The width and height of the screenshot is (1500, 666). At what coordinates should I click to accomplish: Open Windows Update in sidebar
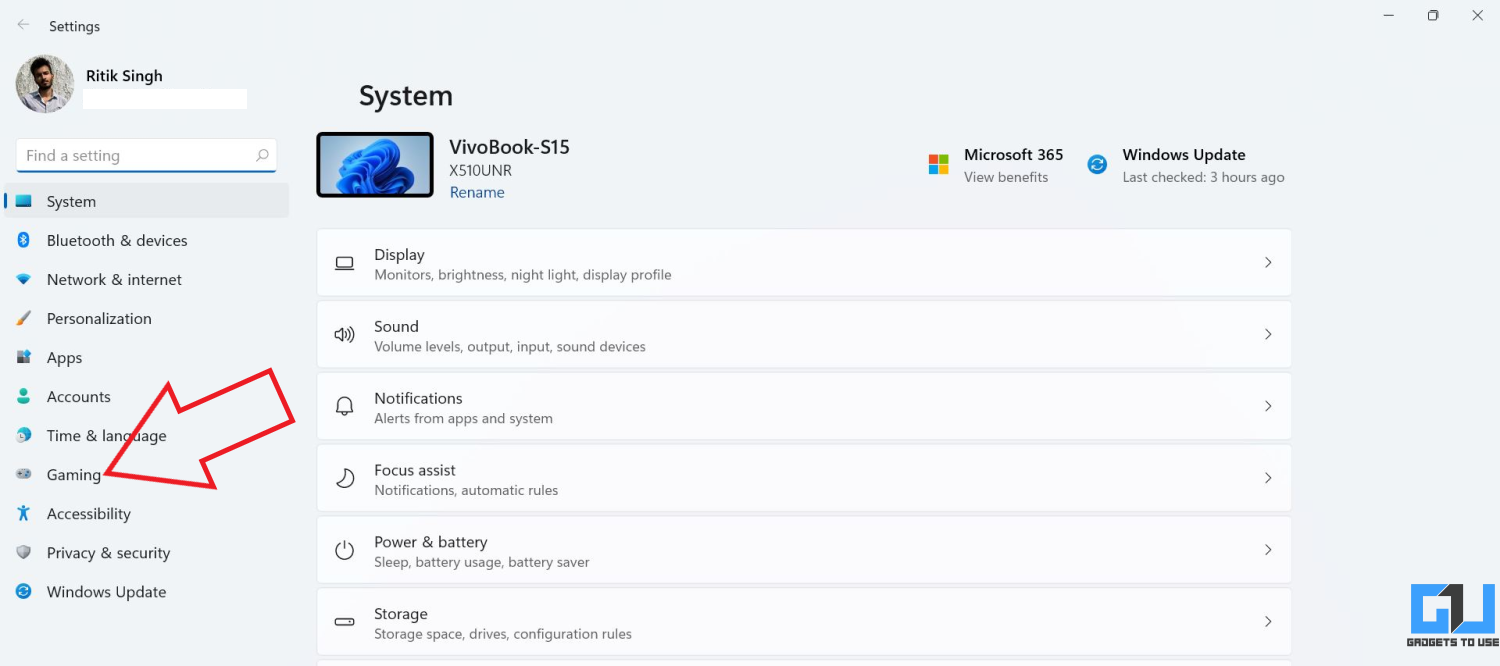(x=106, y=592)
